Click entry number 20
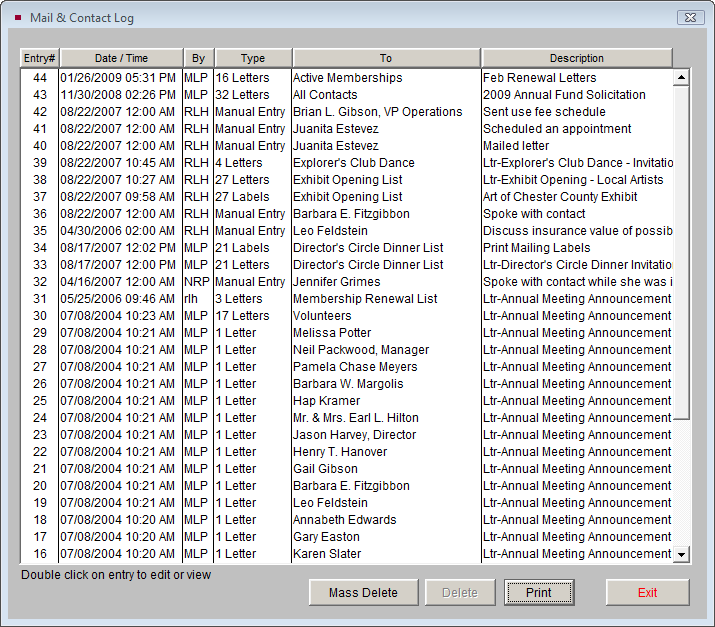 coord(40,486)
